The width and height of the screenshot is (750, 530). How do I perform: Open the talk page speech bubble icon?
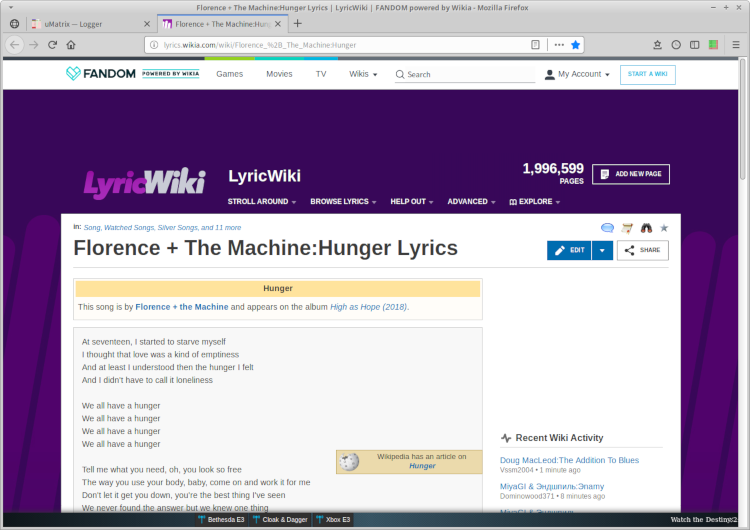tap(607, 228)
